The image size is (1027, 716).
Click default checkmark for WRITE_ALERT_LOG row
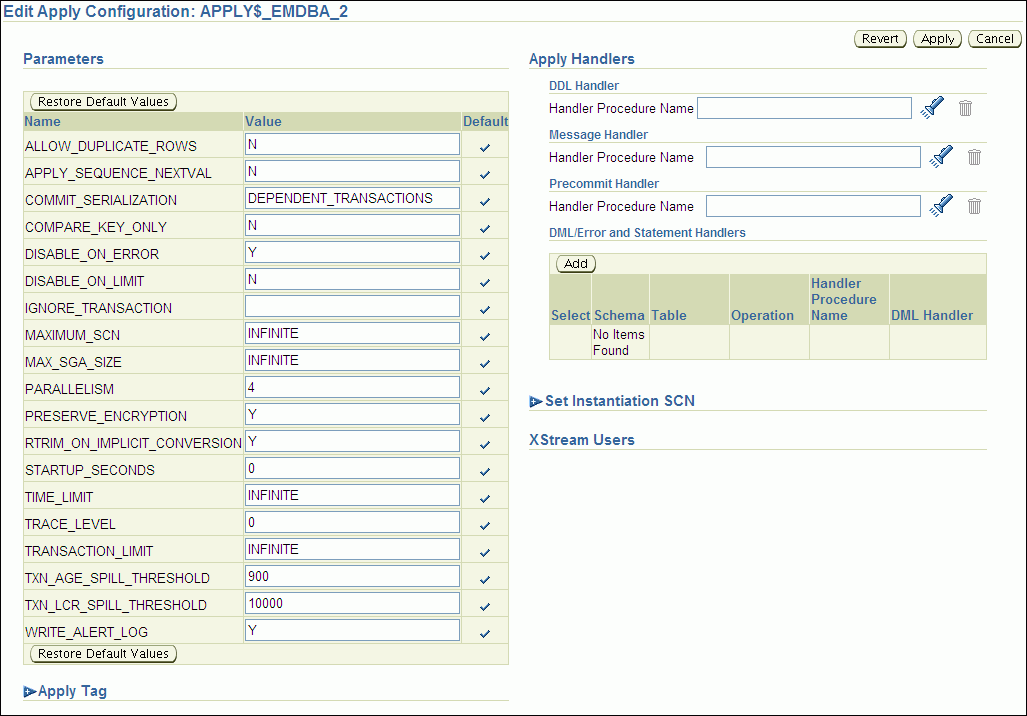pyautogui.click(x=485, y=633)
